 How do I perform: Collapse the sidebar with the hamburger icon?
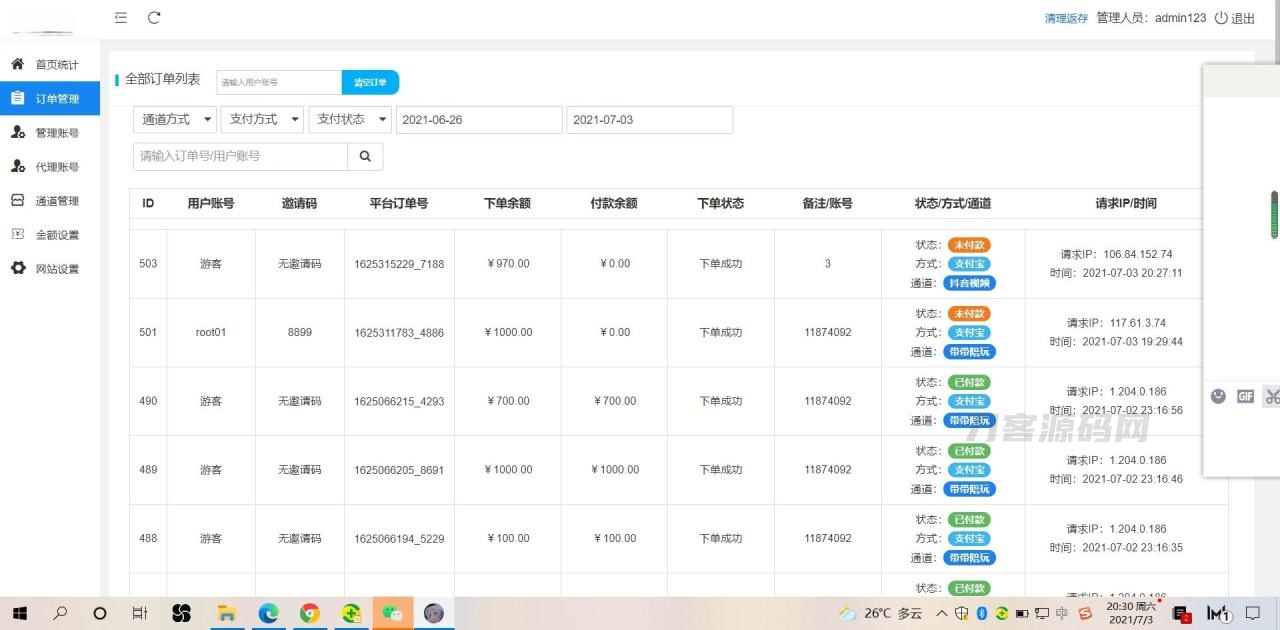point(120,17)
